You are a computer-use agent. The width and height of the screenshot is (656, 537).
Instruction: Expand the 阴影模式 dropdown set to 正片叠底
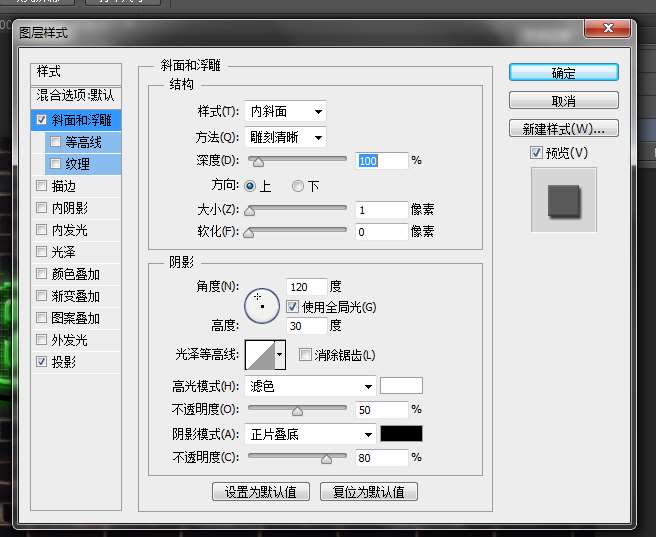point(311,434)
